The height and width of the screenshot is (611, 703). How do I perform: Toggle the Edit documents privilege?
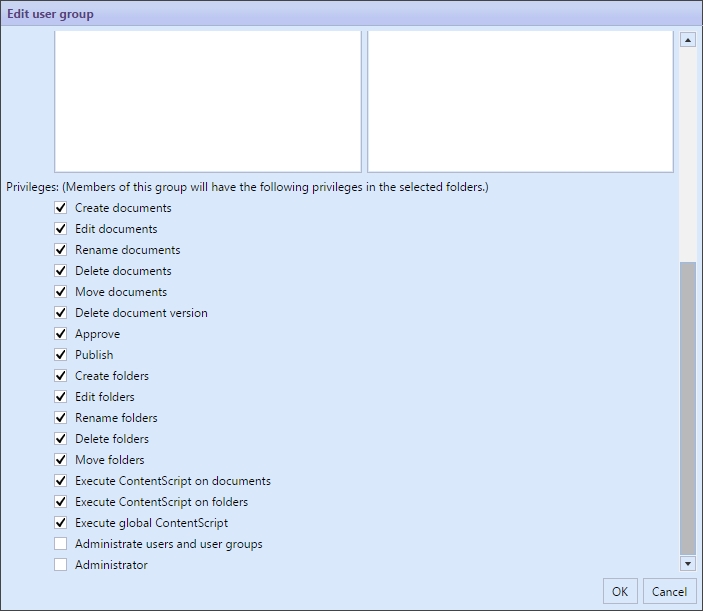click(x=61, y=229)
